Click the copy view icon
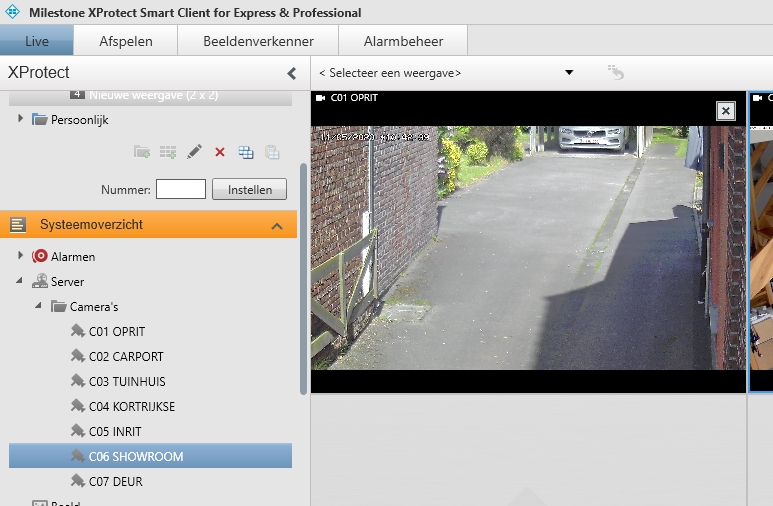The image size is (773, 506). pos(246,152)
